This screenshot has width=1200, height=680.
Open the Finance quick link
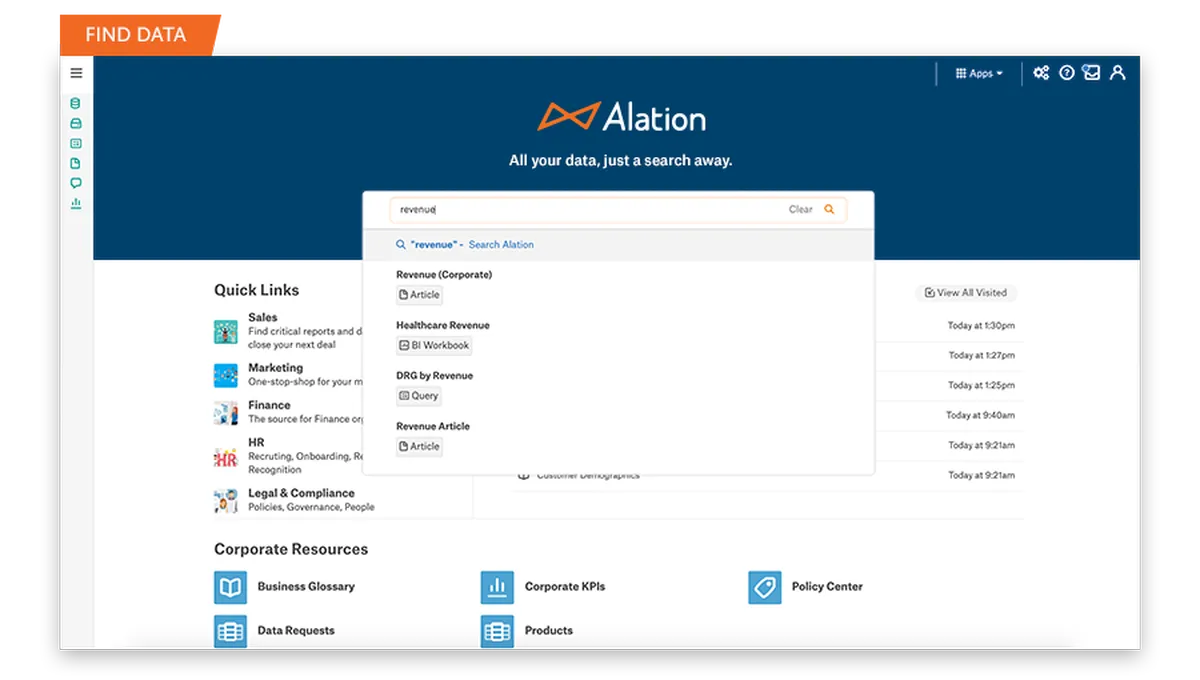[269, 406]
